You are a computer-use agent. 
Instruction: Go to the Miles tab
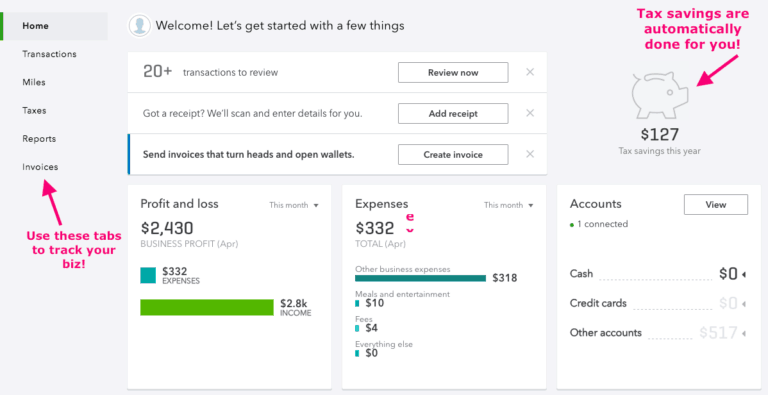click(x=34, y=82)
